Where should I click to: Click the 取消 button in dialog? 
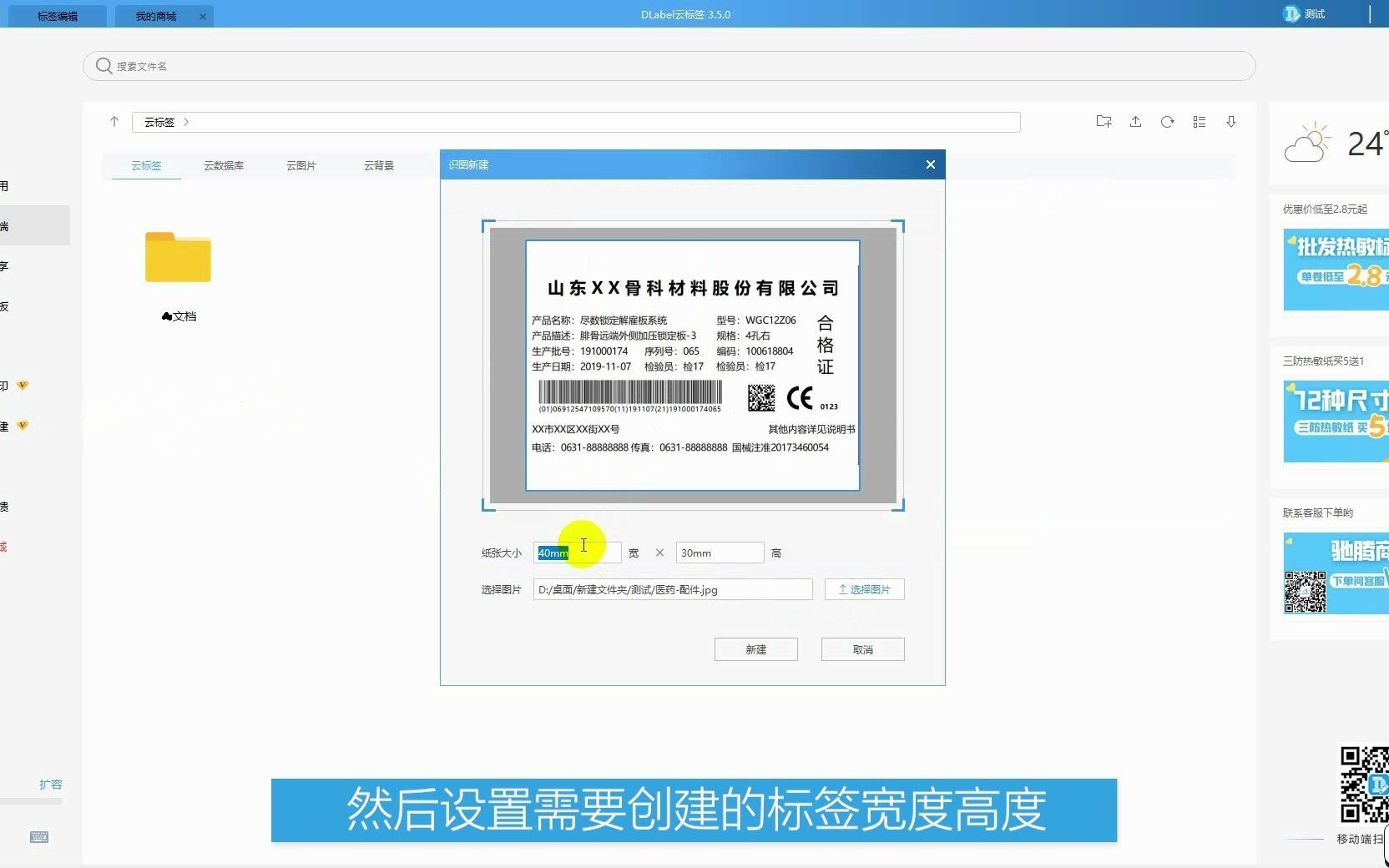tap(863, 649)
